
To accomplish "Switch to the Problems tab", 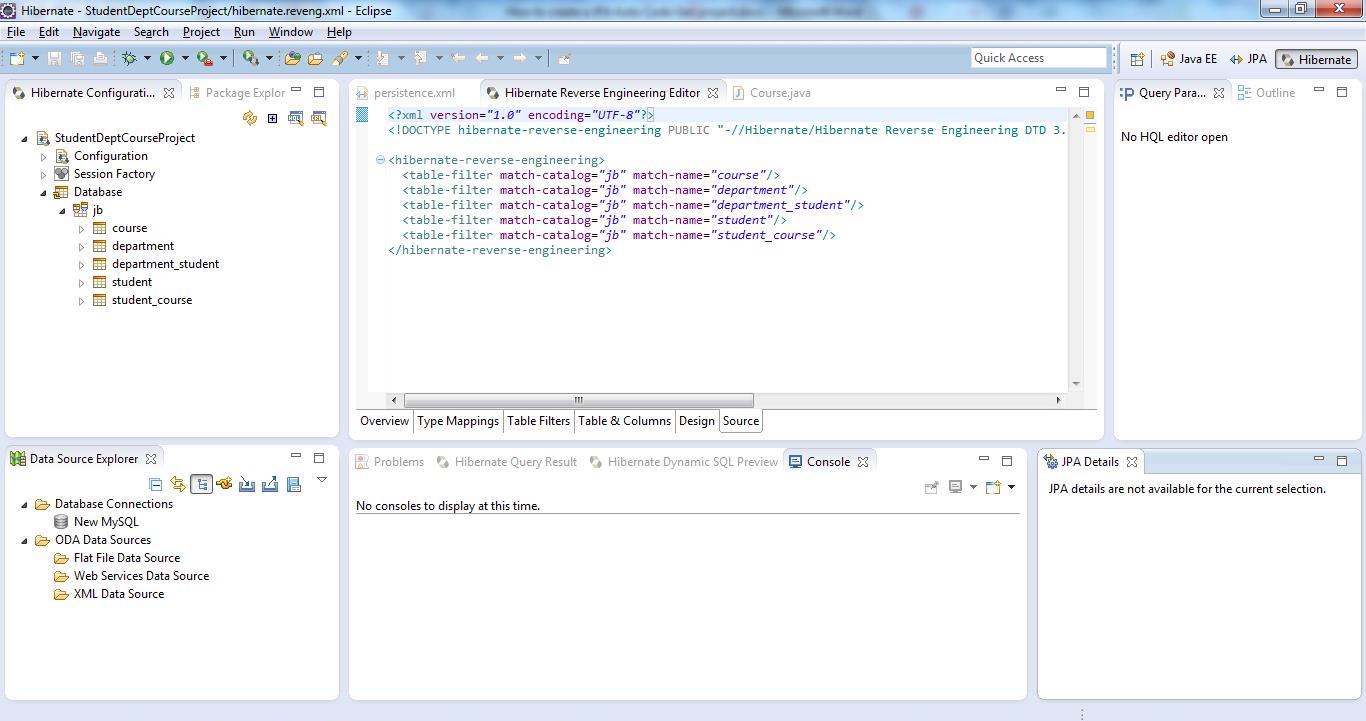I will tap(390, 462).
